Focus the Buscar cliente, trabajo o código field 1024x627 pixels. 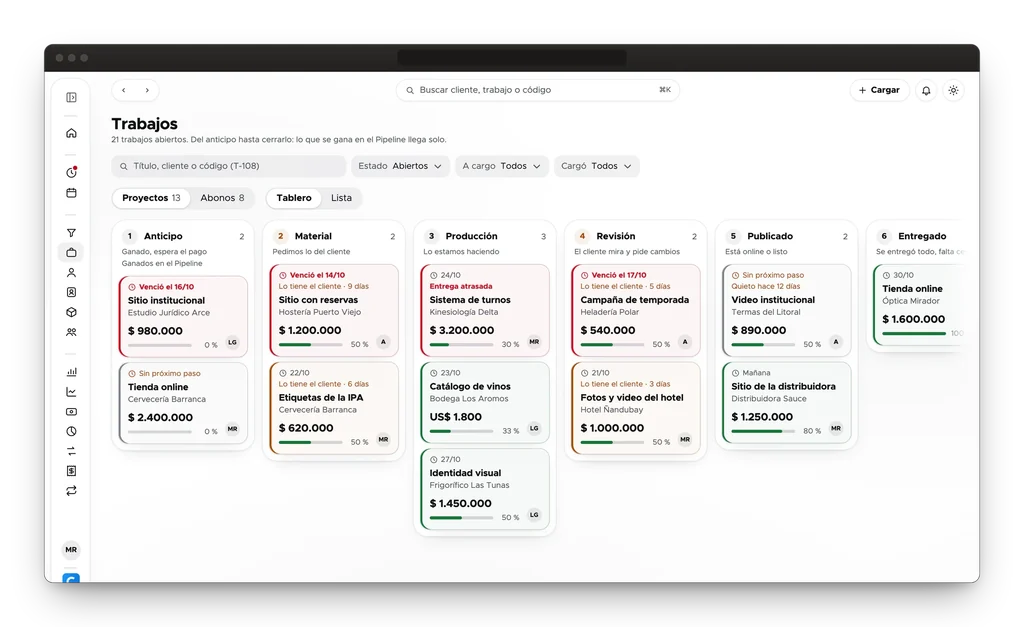[537, 90]
